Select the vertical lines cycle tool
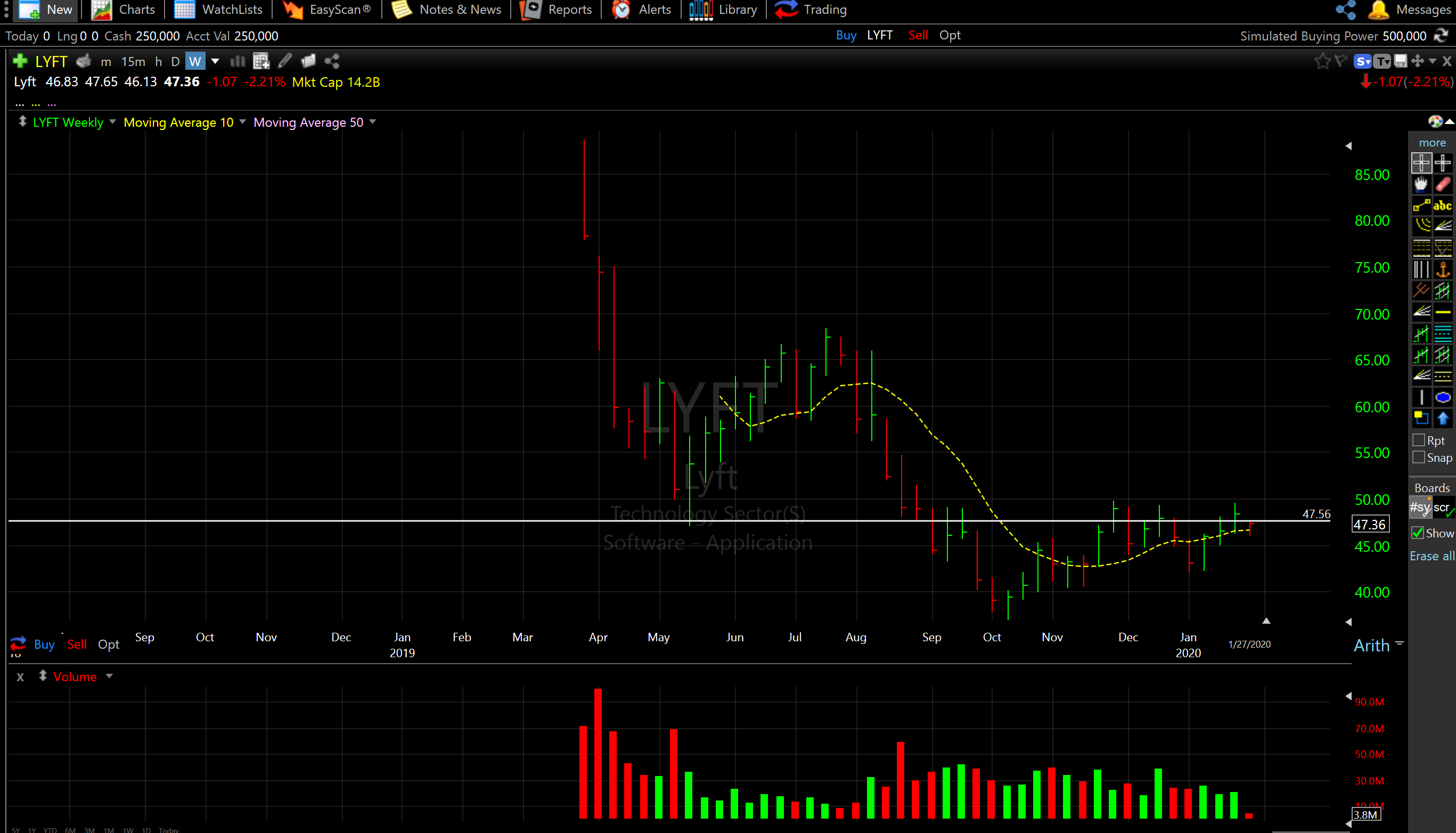 pos(1421,269)
